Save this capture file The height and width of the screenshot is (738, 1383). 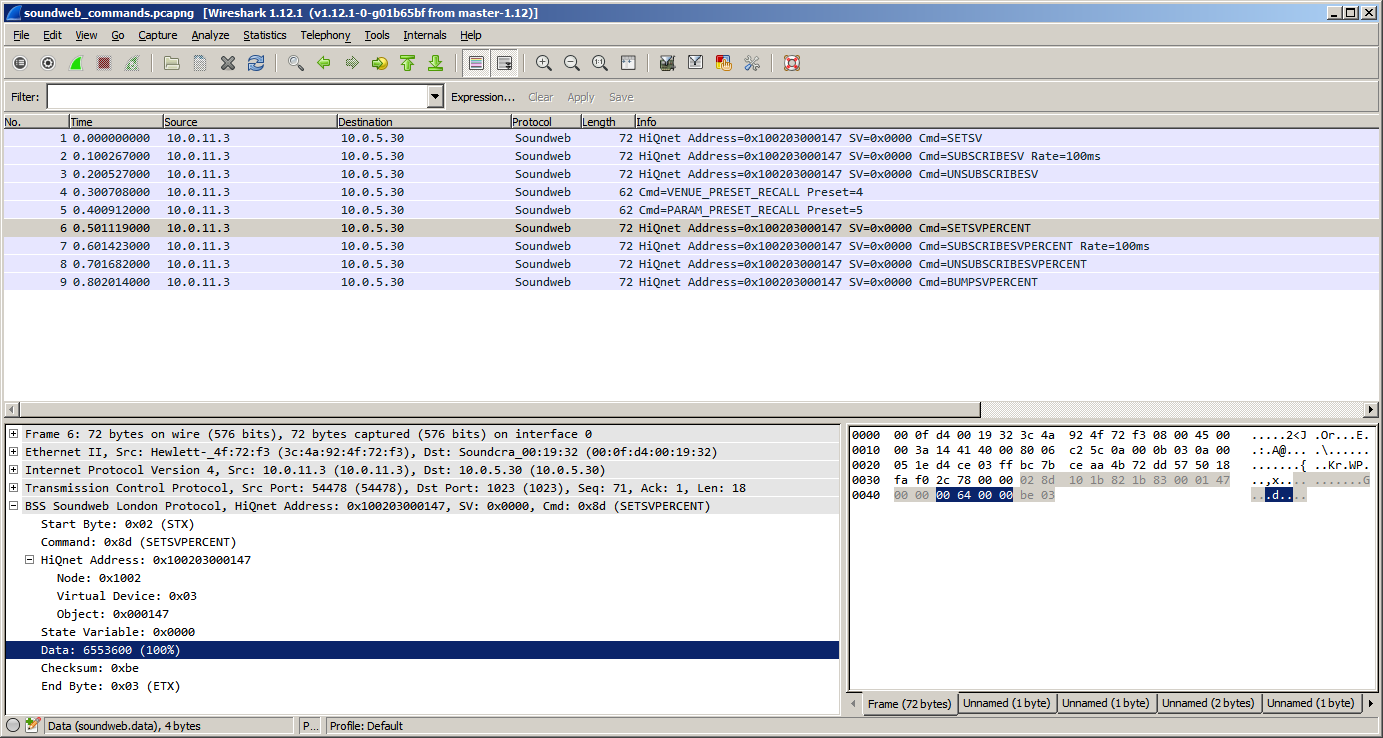[200, 63]
